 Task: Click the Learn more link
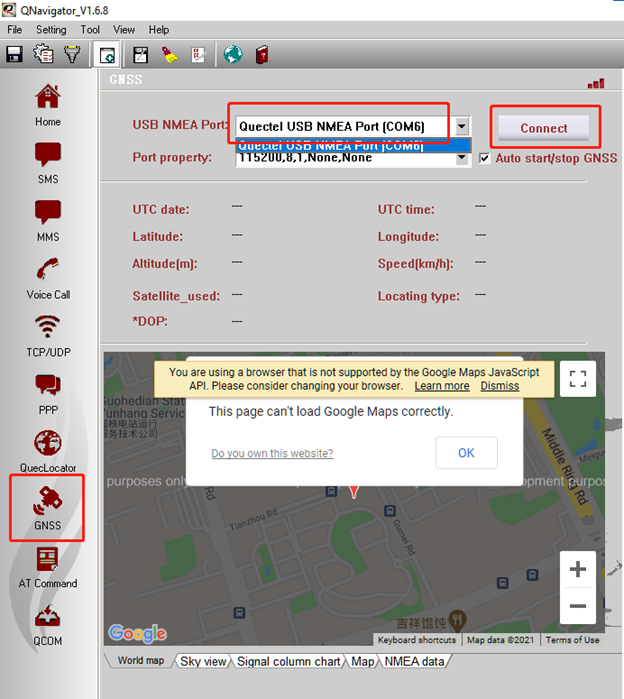coord(442,386)
